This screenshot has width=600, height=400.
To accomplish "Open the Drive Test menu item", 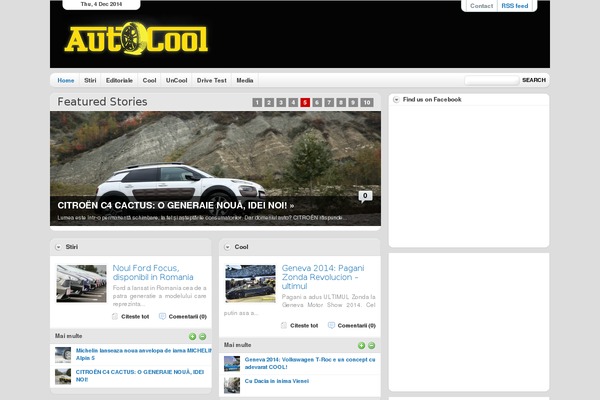I will pyautogui.click(x=212, y=80).
